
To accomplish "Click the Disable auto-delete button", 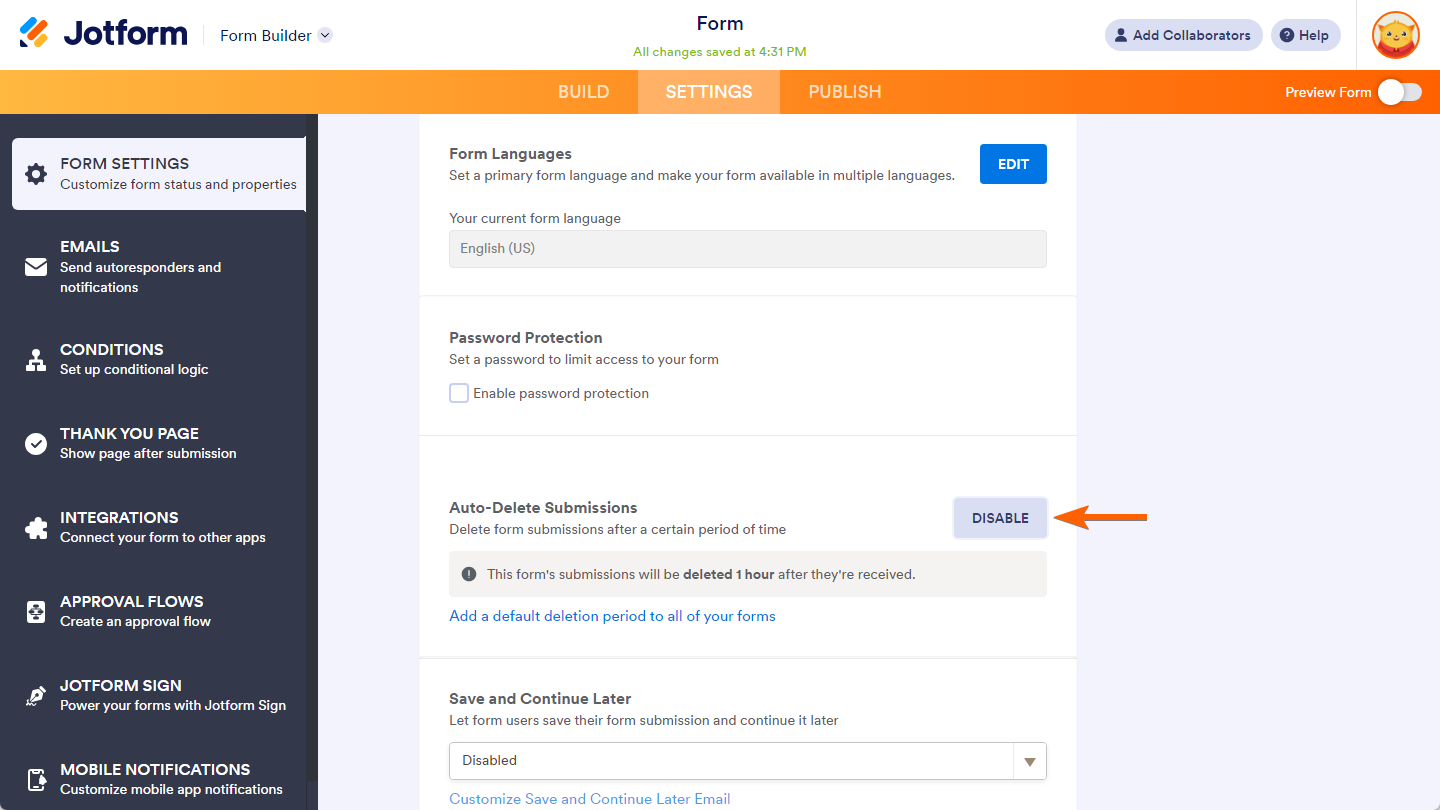I will point(1000,518).
